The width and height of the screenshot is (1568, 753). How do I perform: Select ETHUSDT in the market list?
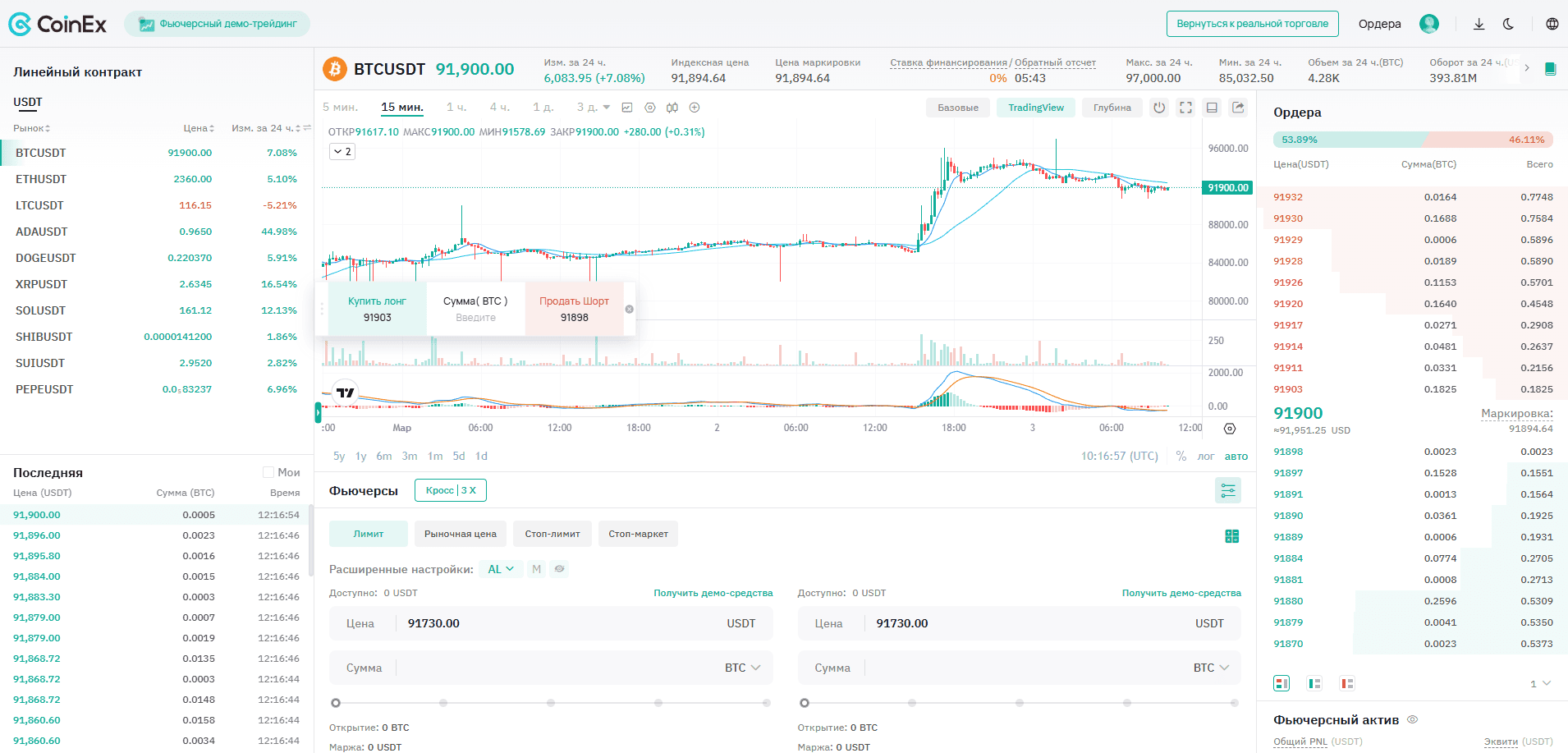156,179
